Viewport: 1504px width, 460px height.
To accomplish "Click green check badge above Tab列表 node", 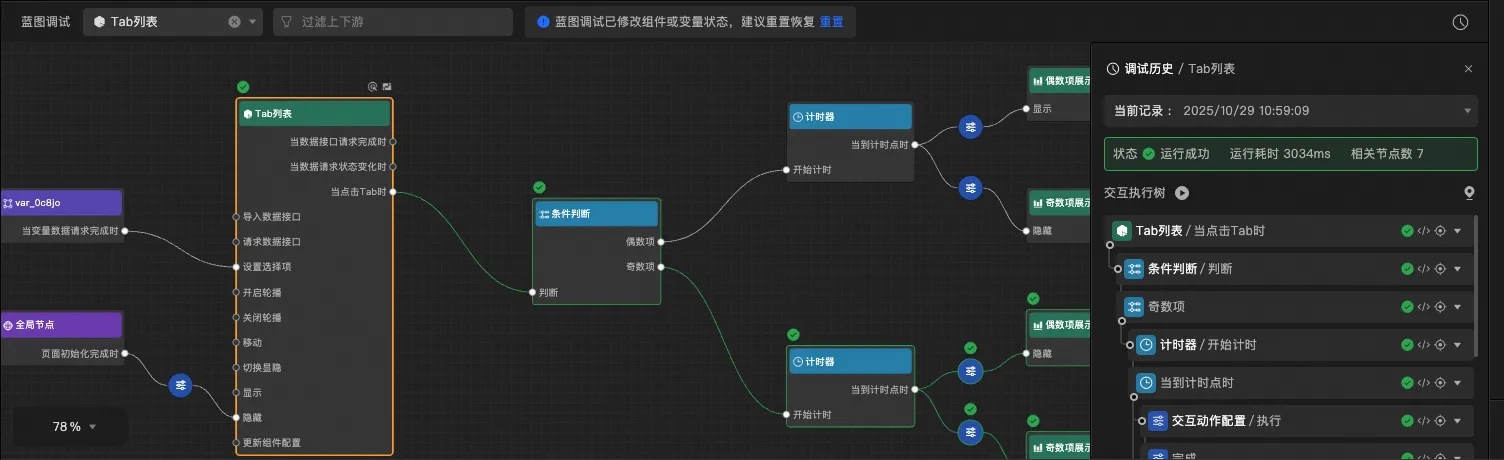I will pyautogui.click(x=243, y=87).
